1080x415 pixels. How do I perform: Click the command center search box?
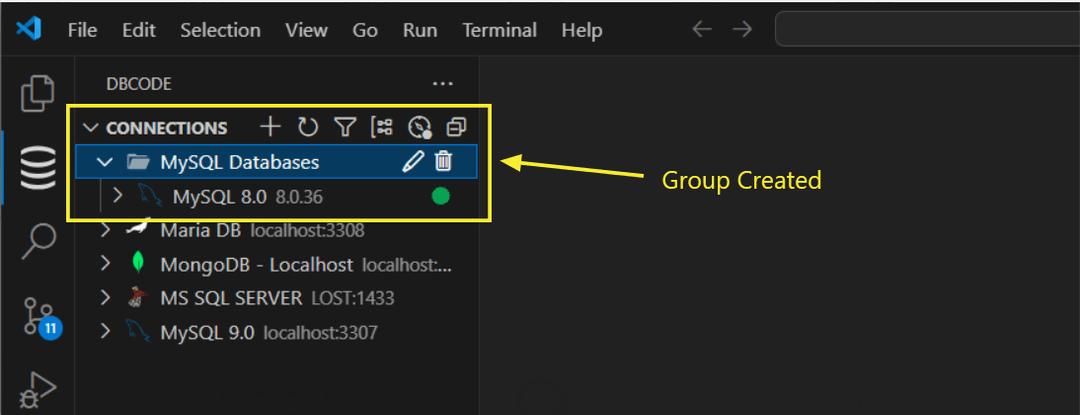[927, 30]
